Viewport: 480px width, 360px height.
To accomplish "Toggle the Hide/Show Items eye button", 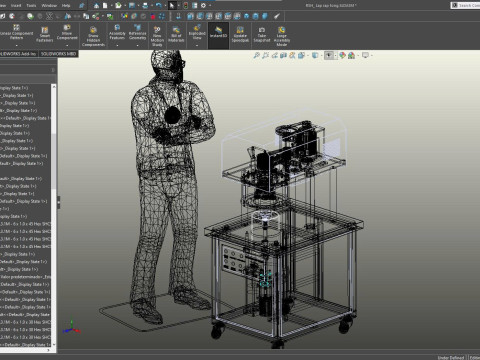I will point(329,55).
